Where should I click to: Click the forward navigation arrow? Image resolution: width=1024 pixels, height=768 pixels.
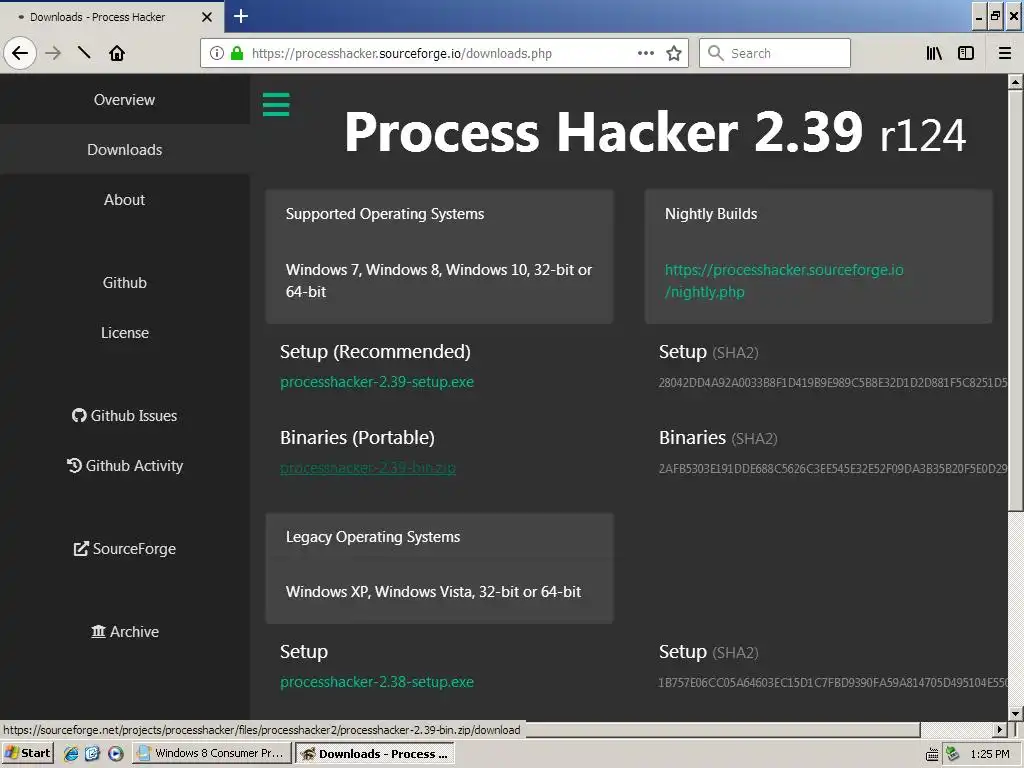53,53
